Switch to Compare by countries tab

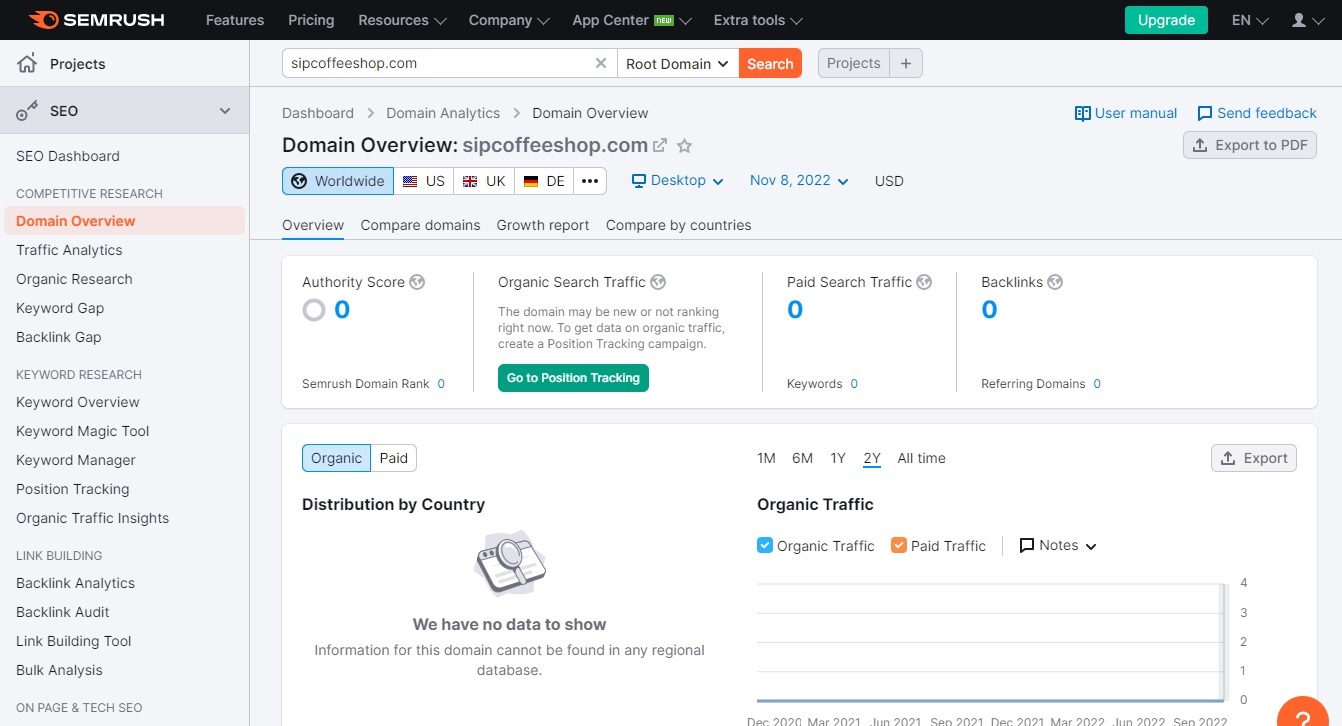tap(678, 225)
